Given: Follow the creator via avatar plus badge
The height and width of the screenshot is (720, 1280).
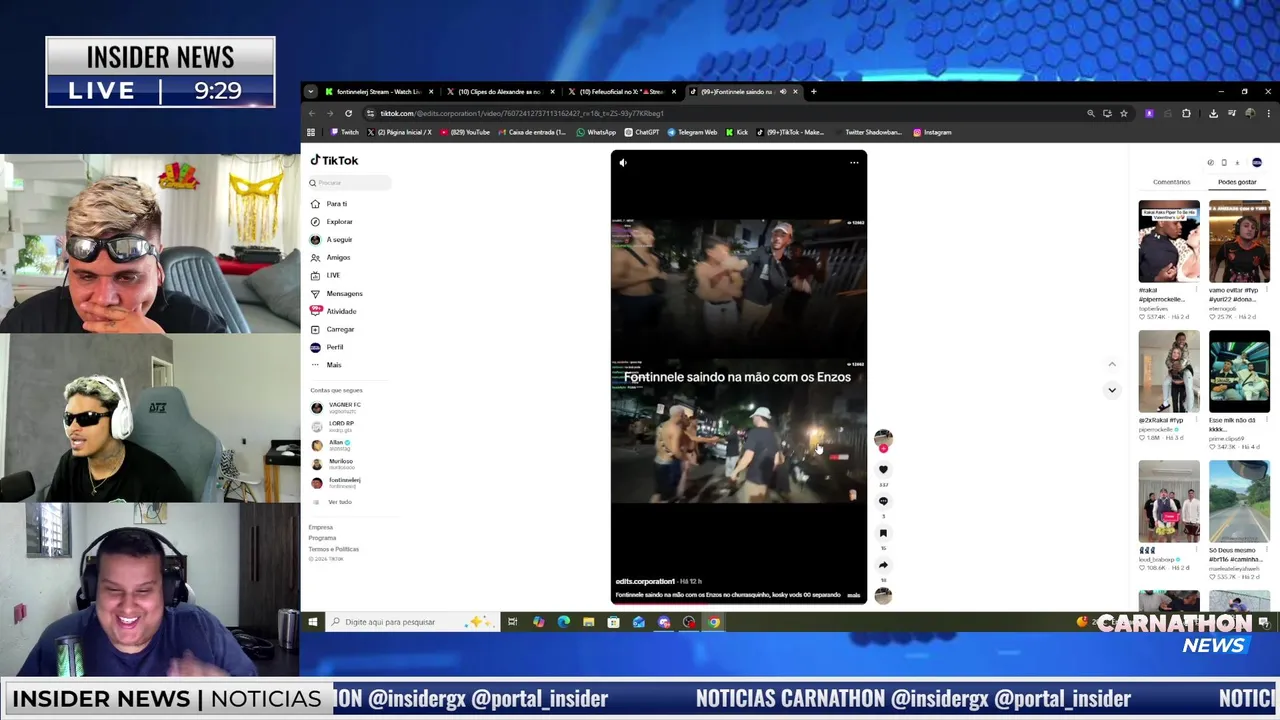Looking at the screenshot, I should (883, 449).
